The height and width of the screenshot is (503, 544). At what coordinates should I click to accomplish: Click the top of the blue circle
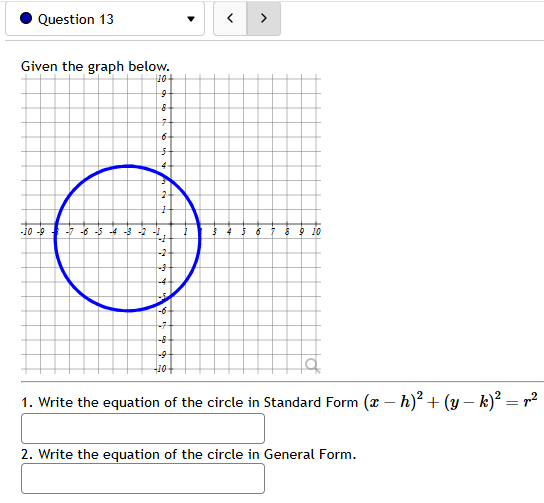click(128, 166)
